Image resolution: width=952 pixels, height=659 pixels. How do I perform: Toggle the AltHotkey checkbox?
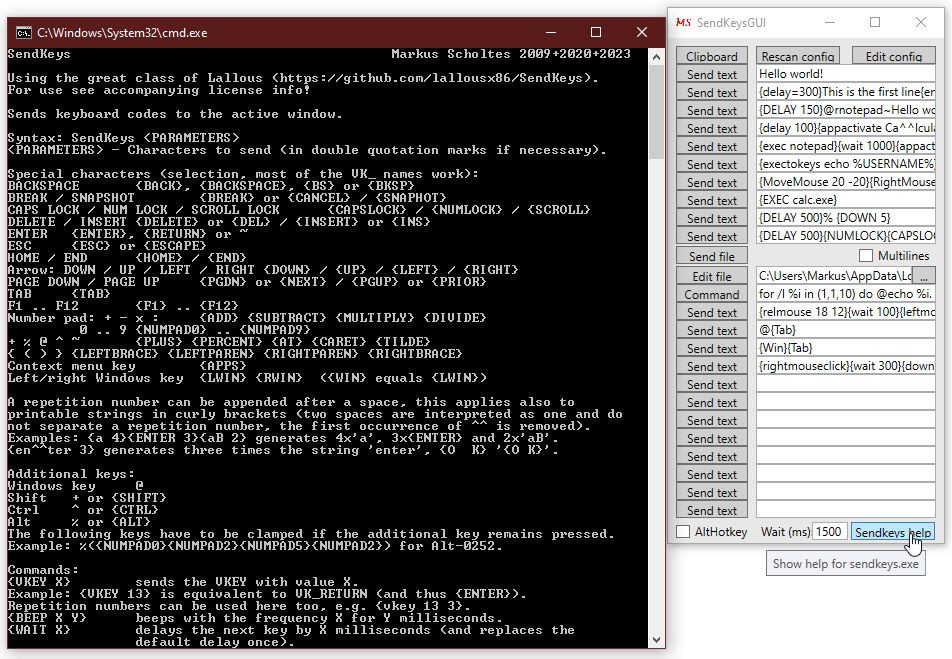683,531
